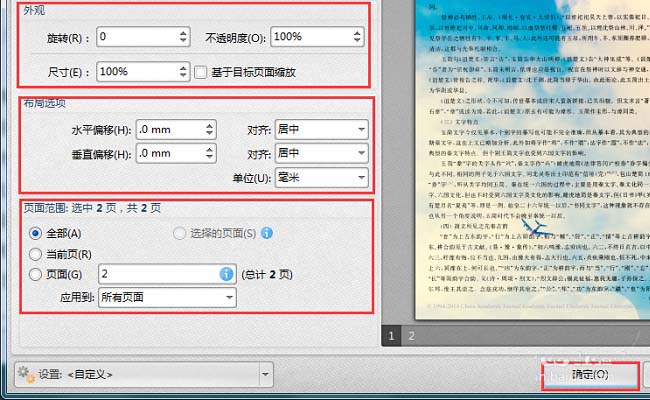Enable 基于目标页面缩放 checkbox
Image resolution: width=650 pixels, height=400 pixels.
pos(201,73)
